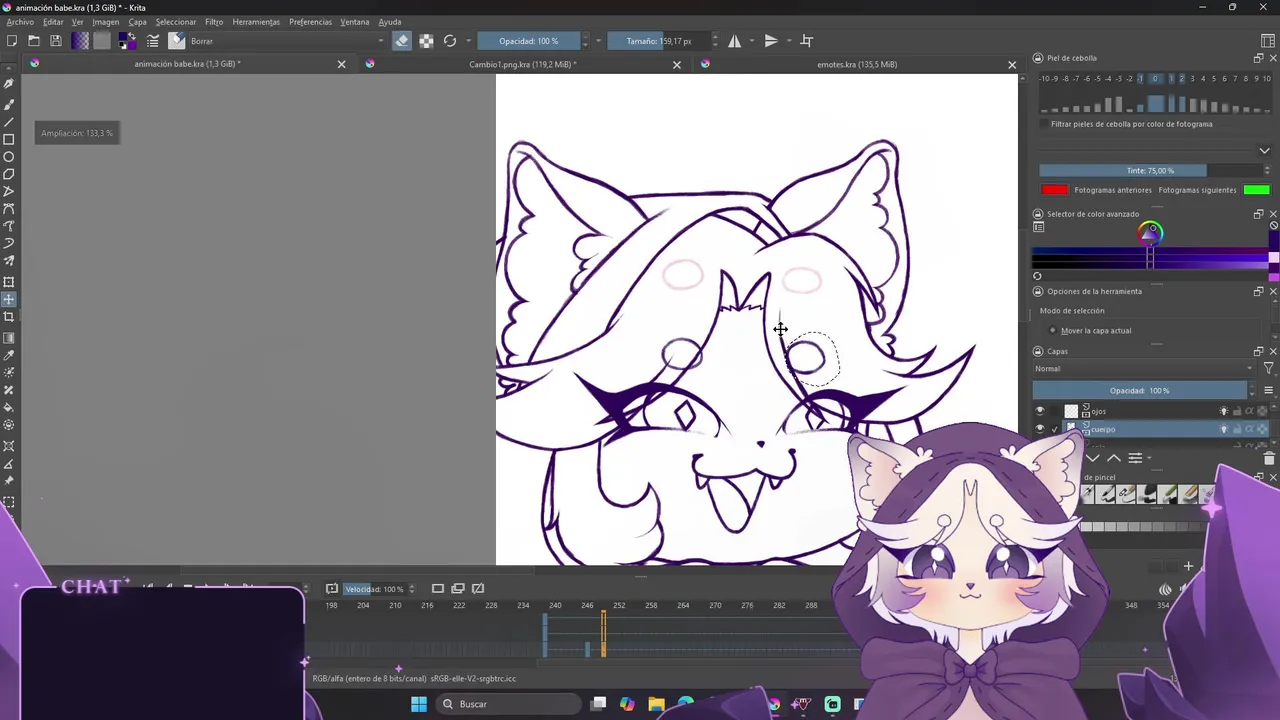Click the foreground/background color swatch in the toolbar
The height and width of the screenshot is (720, 1280).
coord(127,41)
